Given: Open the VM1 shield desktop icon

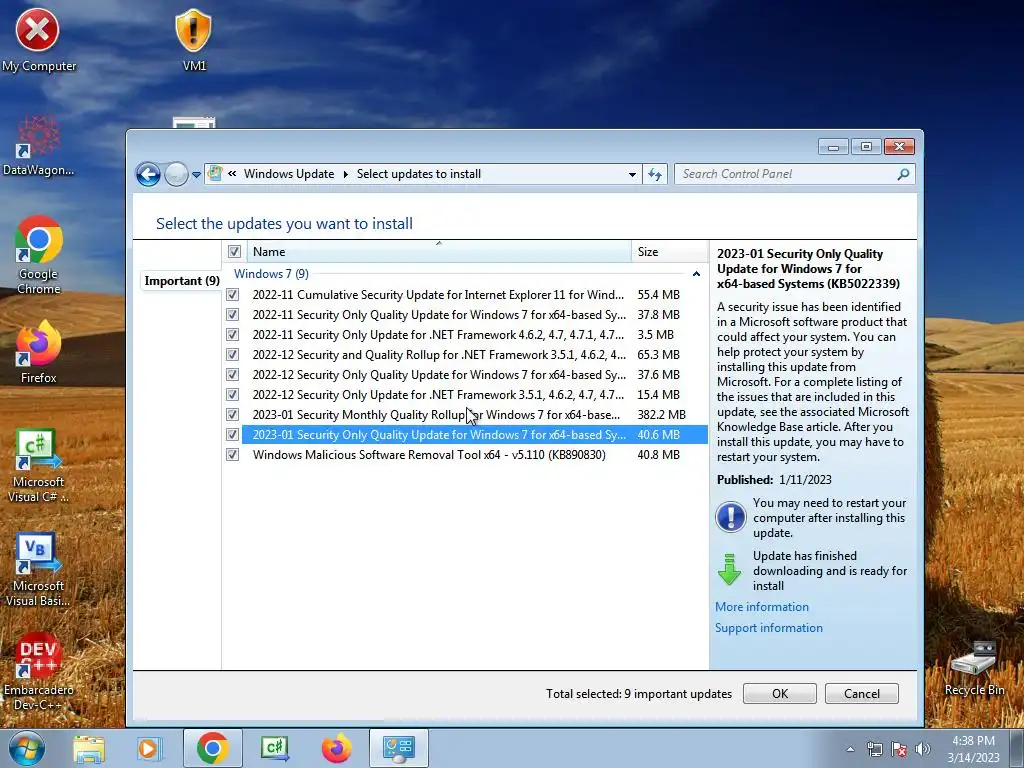Looking at the screenshot, I should click(x=194, y=39).
